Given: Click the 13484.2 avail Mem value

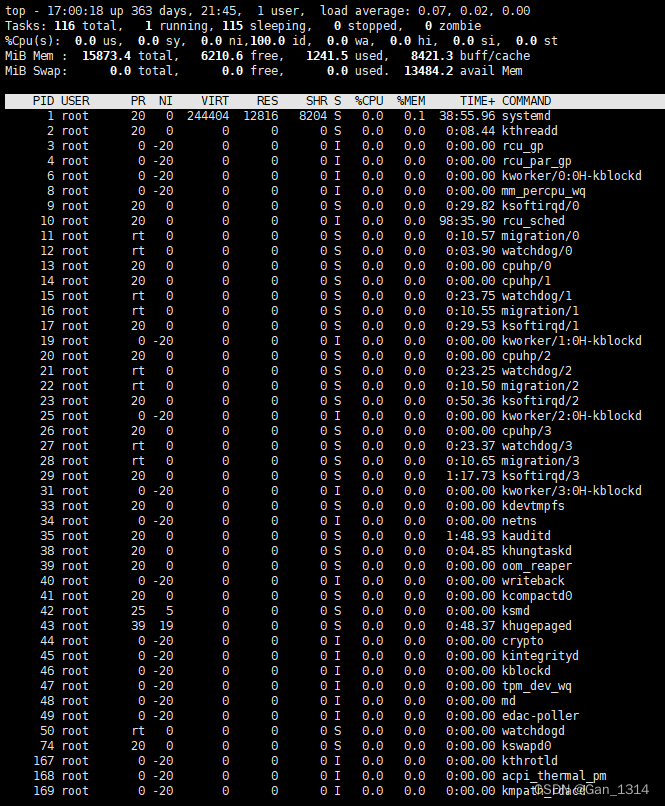Looking at the screenshot, I should (429, 71).
